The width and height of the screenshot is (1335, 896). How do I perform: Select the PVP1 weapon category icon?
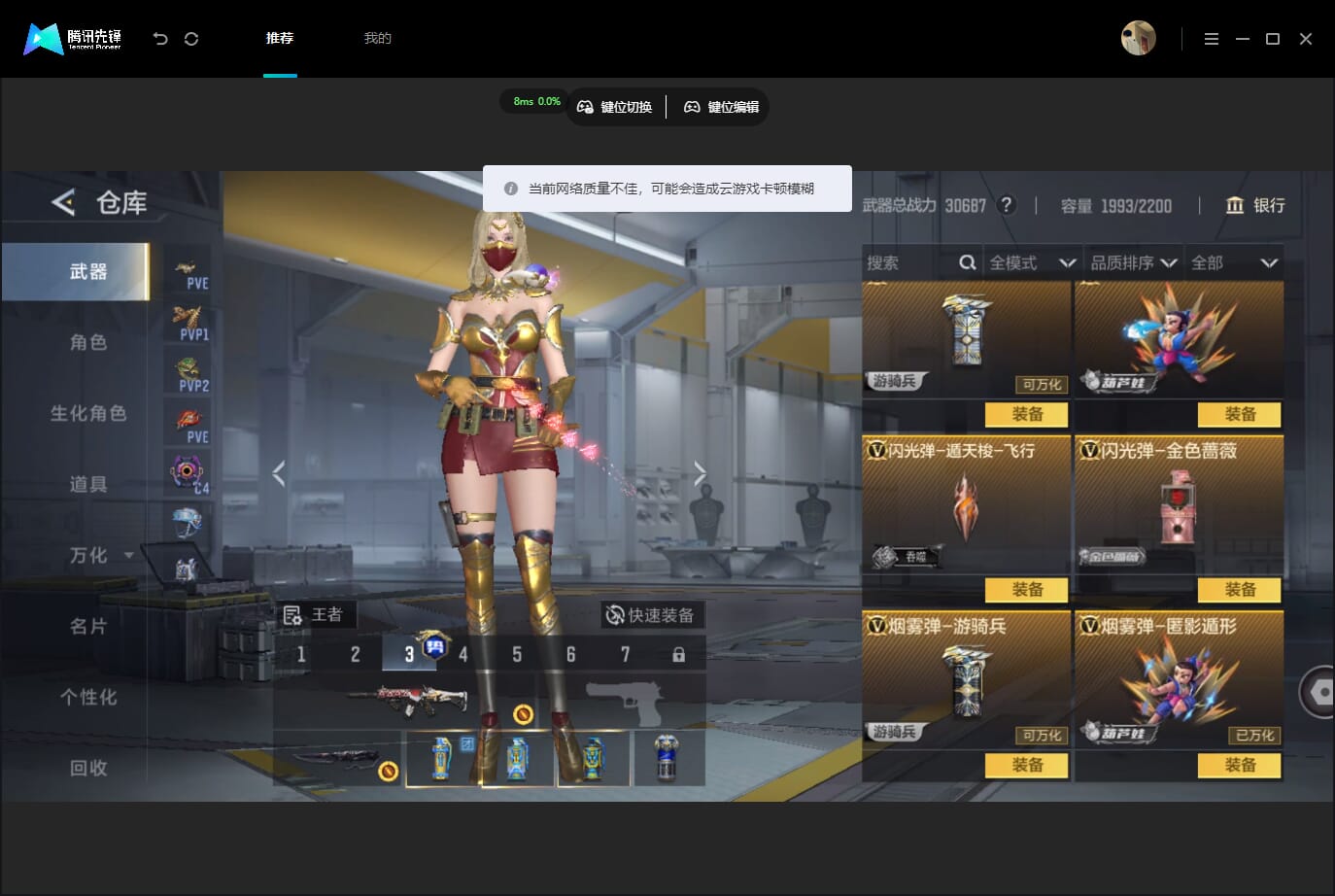[x=188, y=323]
